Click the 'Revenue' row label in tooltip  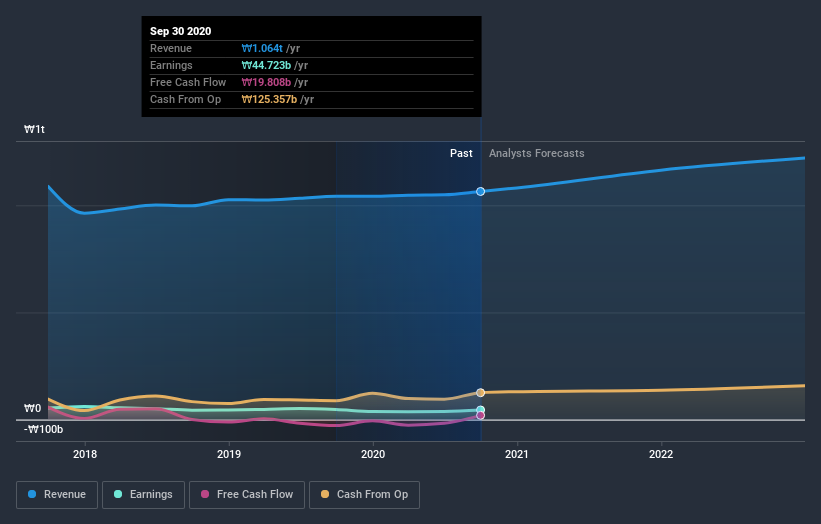click(171, 48)
